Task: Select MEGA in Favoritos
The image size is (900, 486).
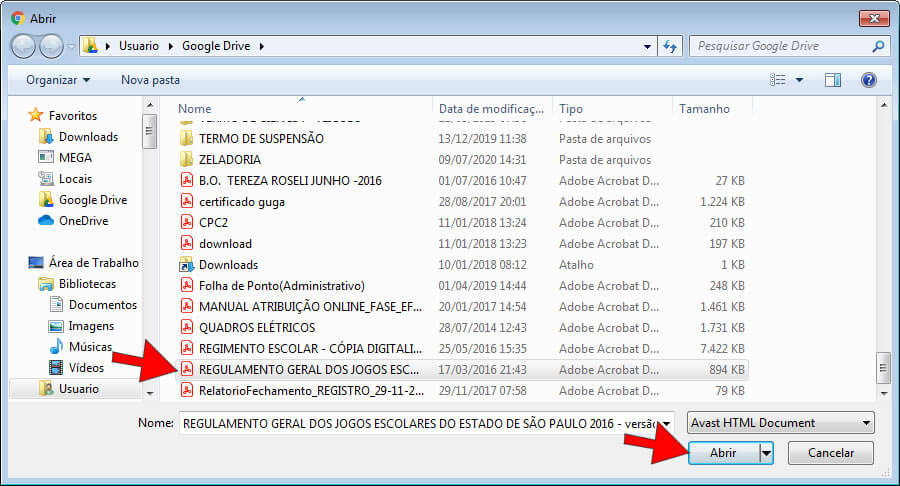Action: point(75,158)
